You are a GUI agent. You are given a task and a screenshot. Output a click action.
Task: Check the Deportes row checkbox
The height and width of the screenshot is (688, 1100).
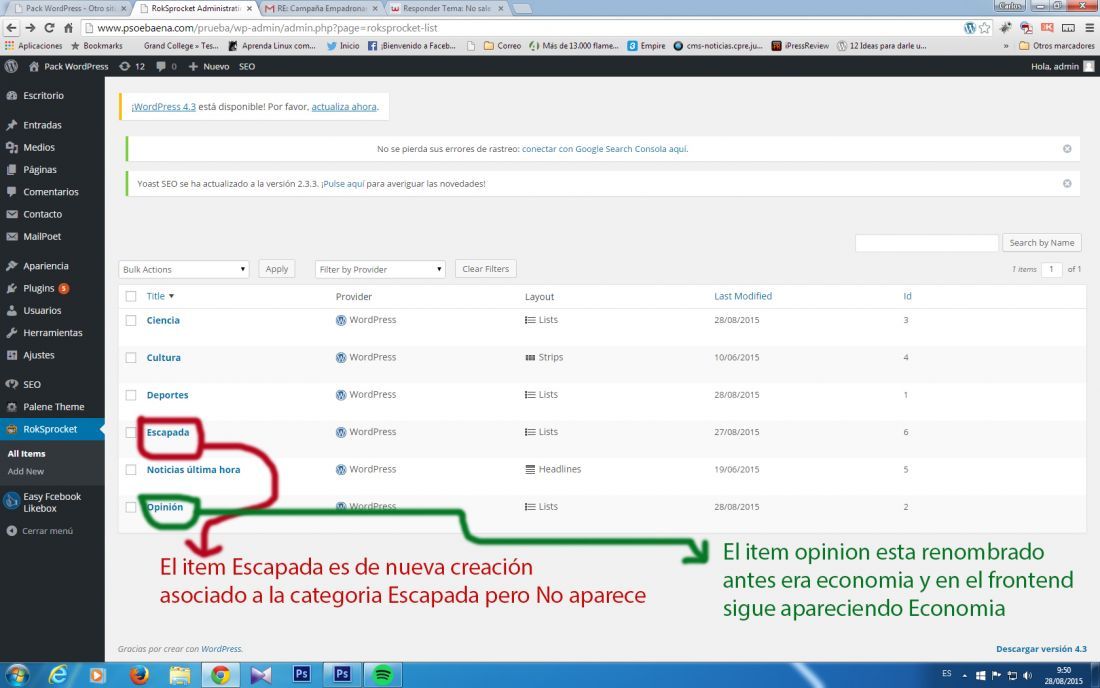131,395
